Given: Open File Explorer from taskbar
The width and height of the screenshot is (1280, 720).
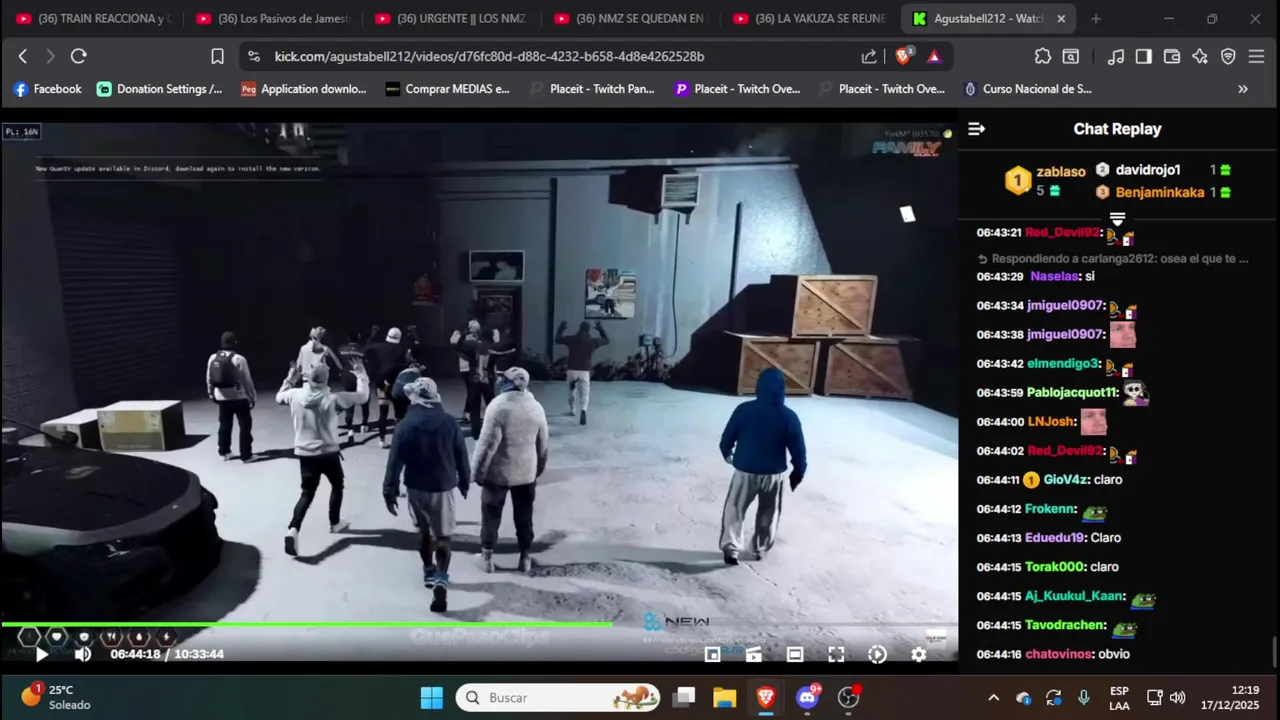Looking at the screenshot, I should pos(725,697).
